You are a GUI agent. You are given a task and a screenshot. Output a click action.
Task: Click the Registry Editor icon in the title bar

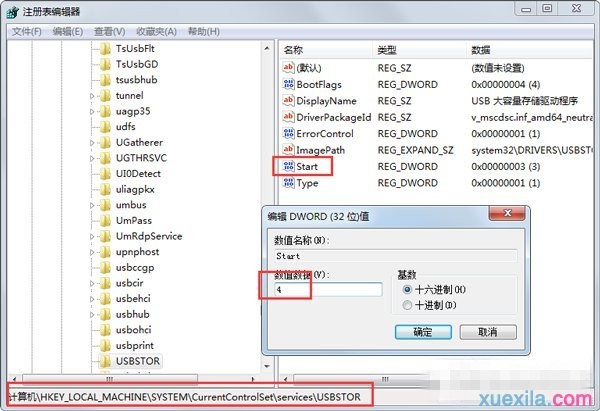click(13, 12)
